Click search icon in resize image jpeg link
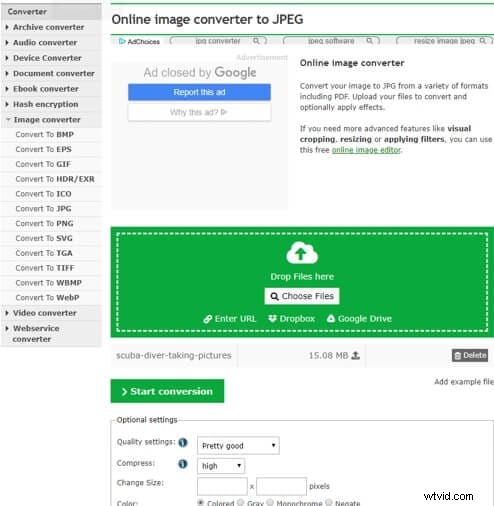494x506 pixels. click(x=482, y=41)
